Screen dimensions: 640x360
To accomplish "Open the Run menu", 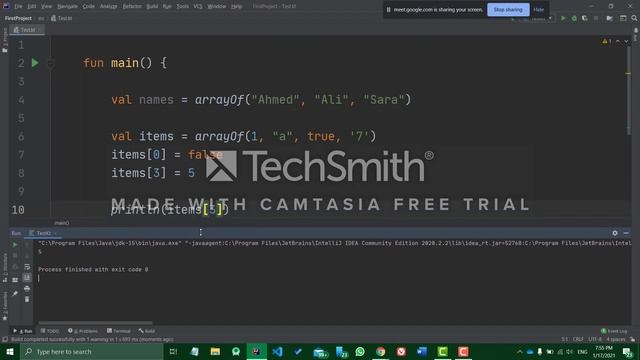I will click(x=167, y=6).
